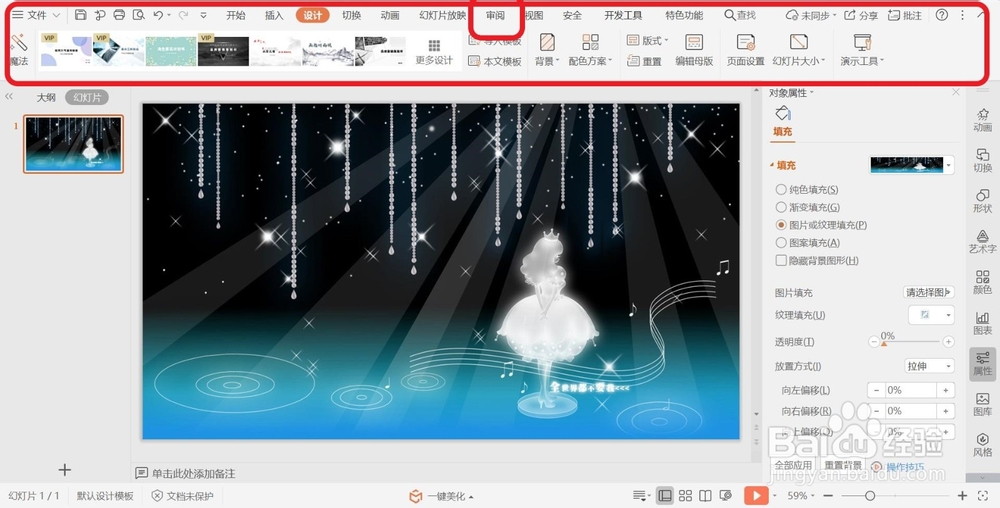Screen dimensions: 1000x508
Task: Switch to 大纲 outline pane toggle
Action: [46, 98]
